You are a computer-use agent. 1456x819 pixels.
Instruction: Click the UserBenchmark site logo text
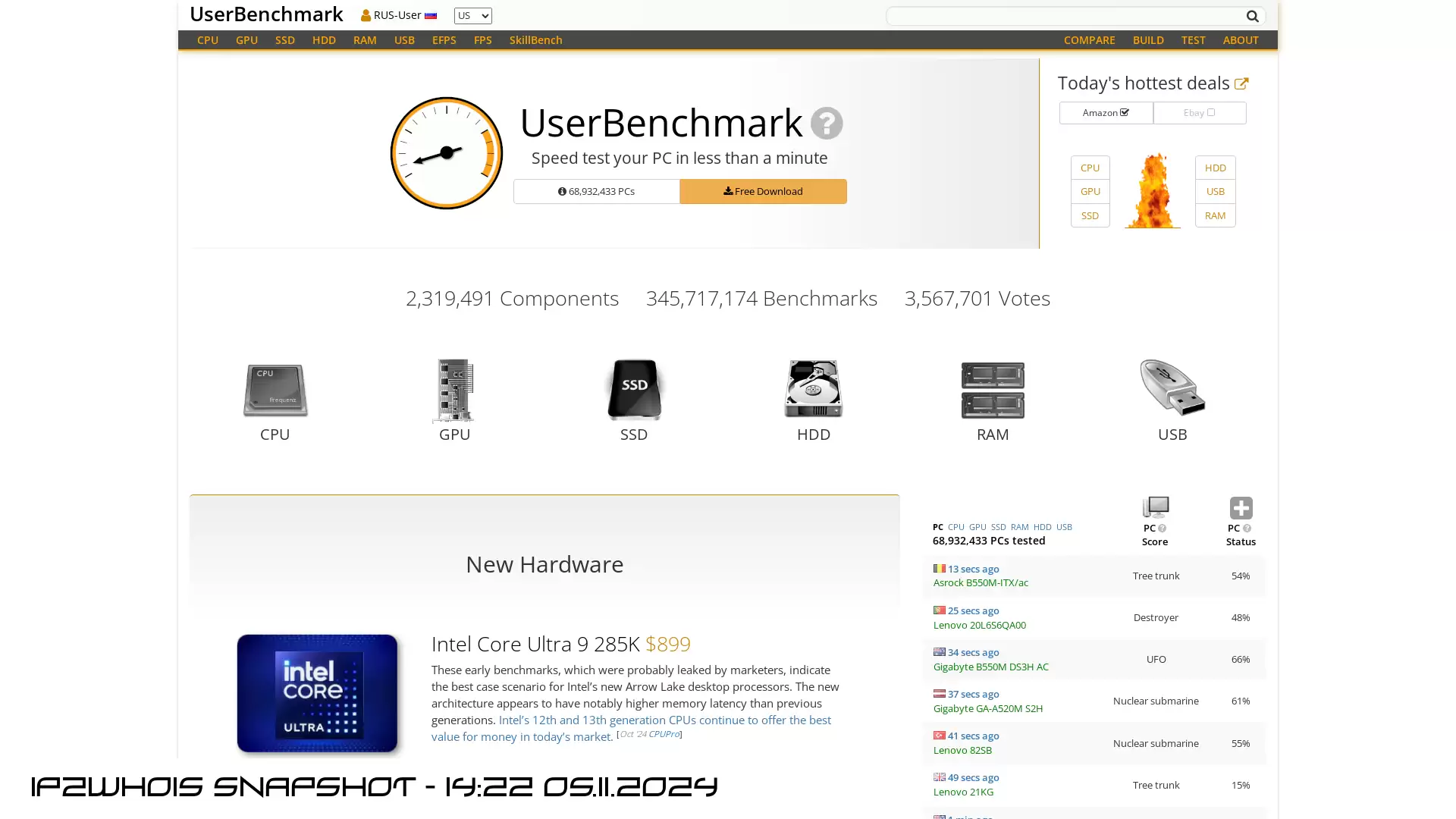click(x=266, y=14)
